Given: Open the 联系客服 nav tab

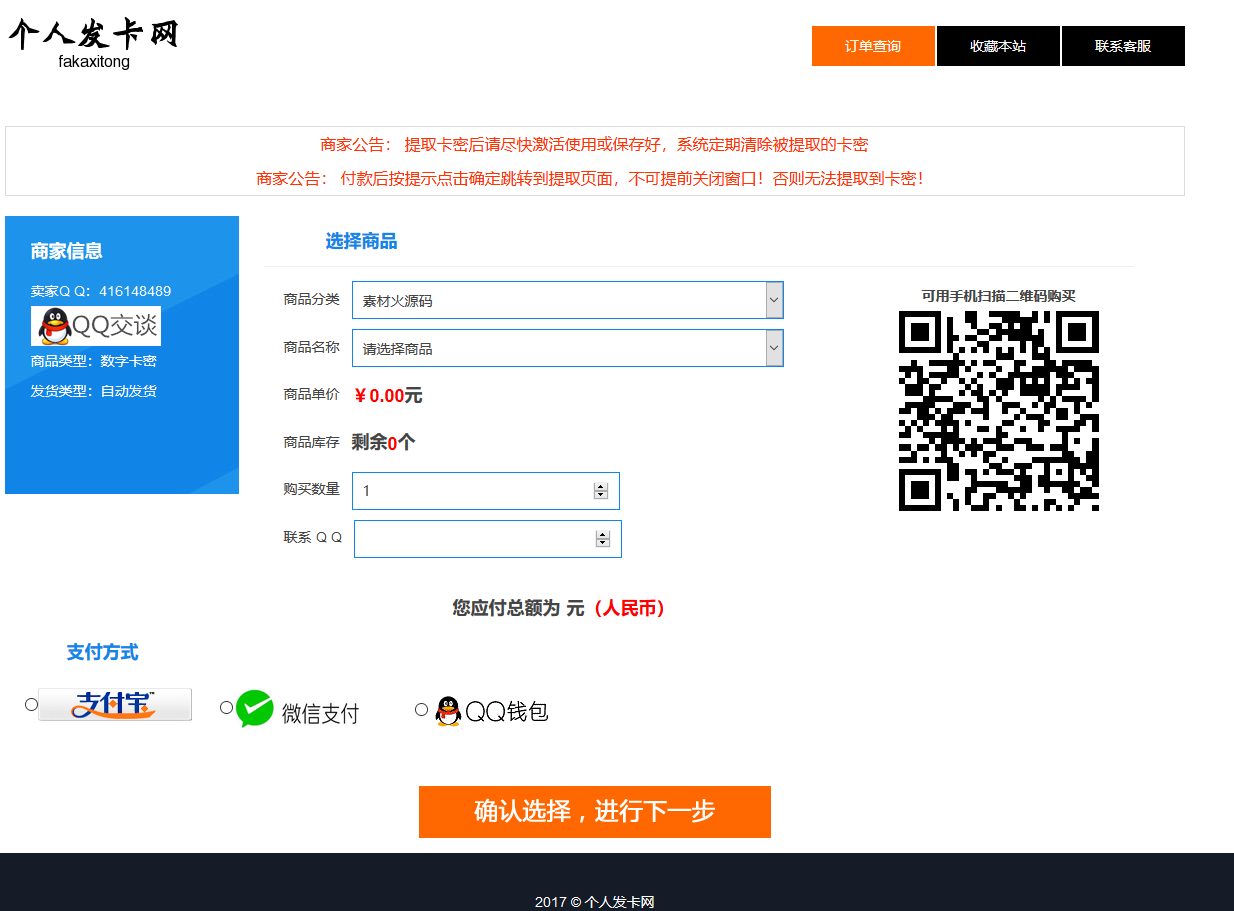Looking at the screenshot, I should coord(1123,46).
